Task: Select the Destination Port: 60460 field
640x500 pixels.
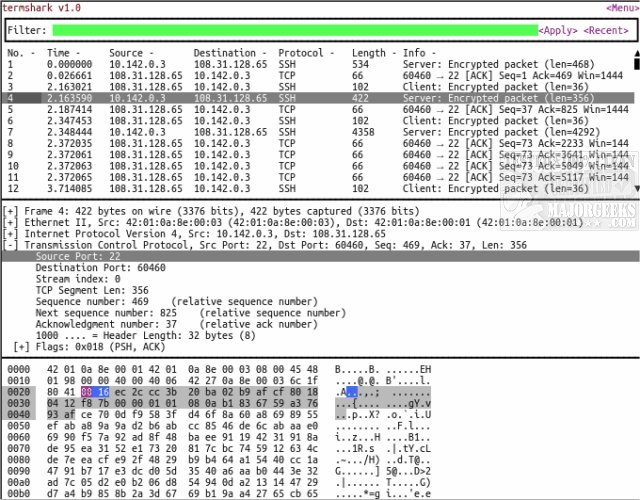Action: tap(100, 268)
